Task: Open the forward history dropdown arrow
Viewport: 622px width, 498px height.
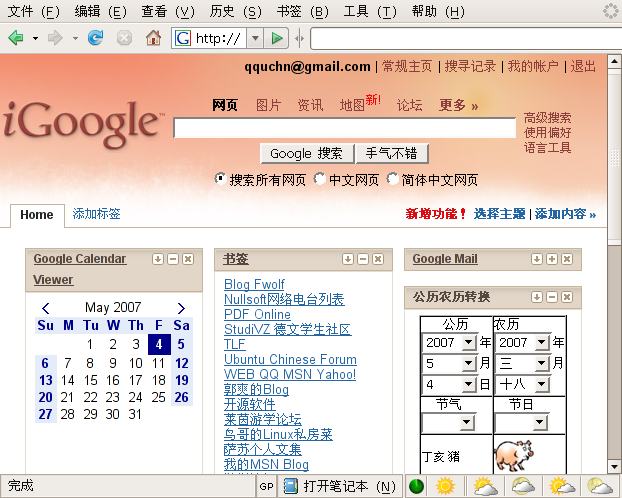Action: tap(75, 38)
